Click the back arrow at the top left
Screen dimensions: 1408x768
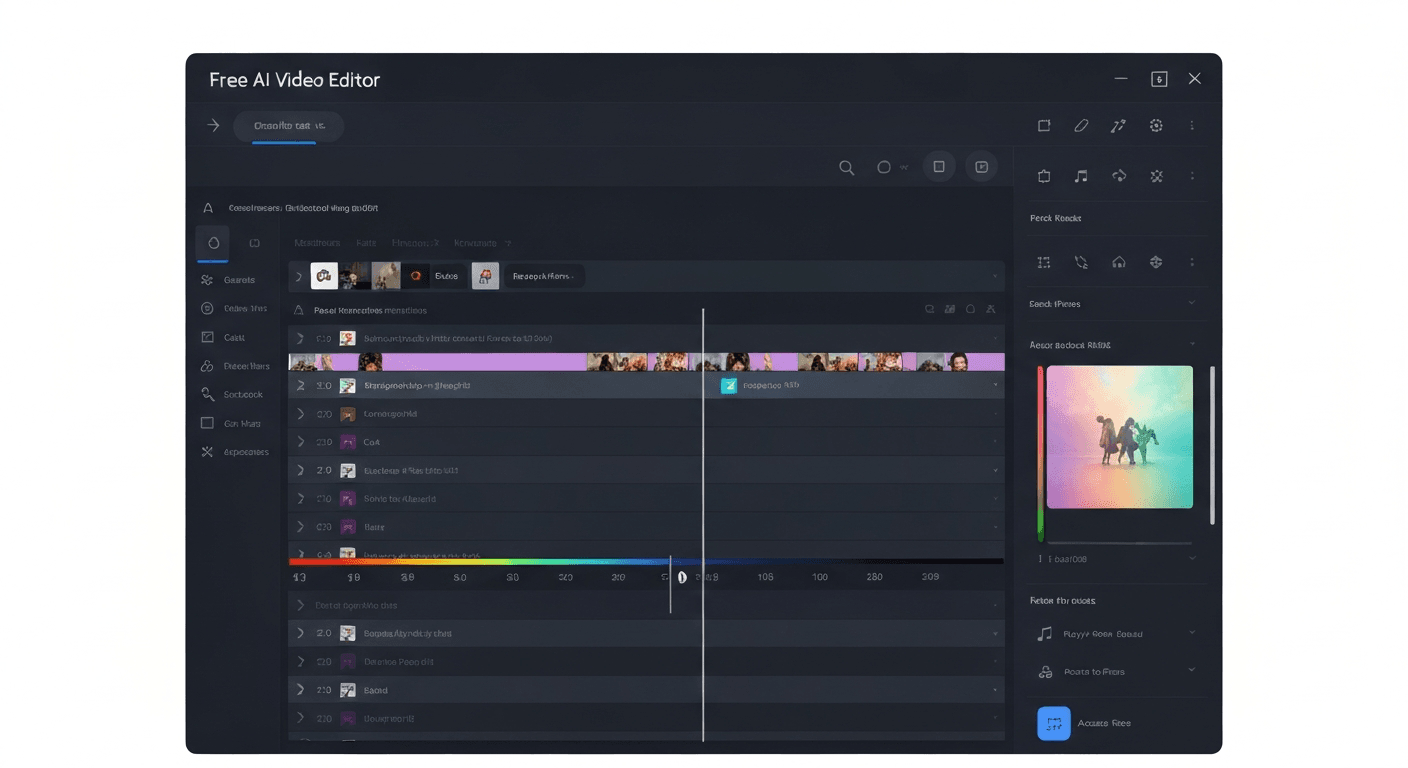[212, 125]
